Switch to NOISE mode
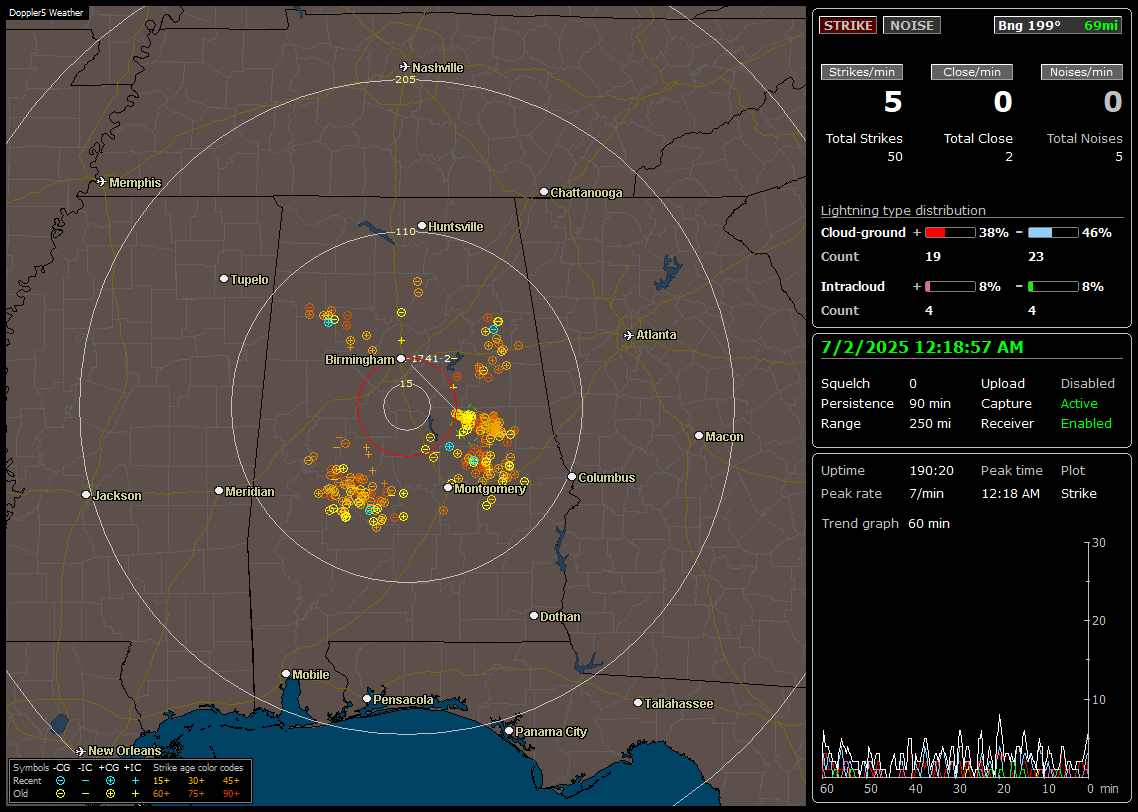Screen dimensions: 1138x812 pos(912,25)
